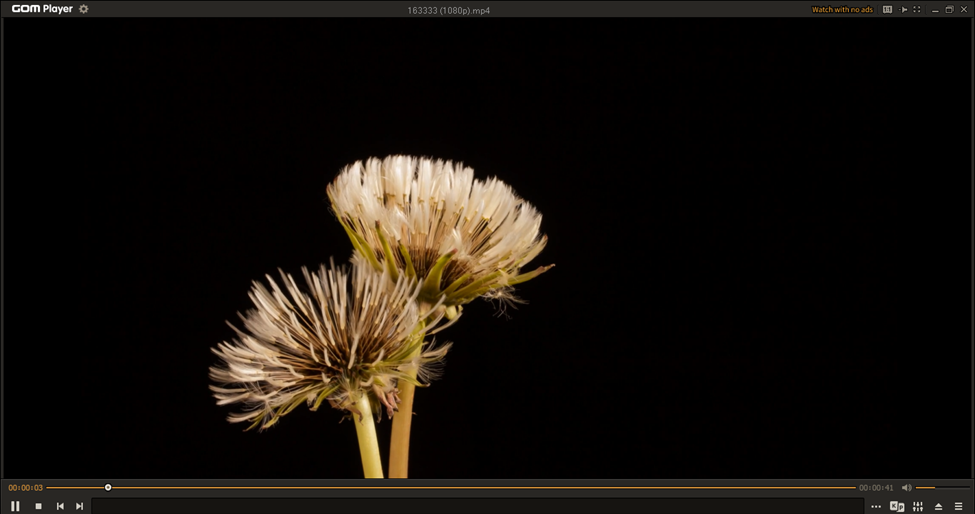
Task: Open the playlist hamburger icon
Action: point(958,507)
